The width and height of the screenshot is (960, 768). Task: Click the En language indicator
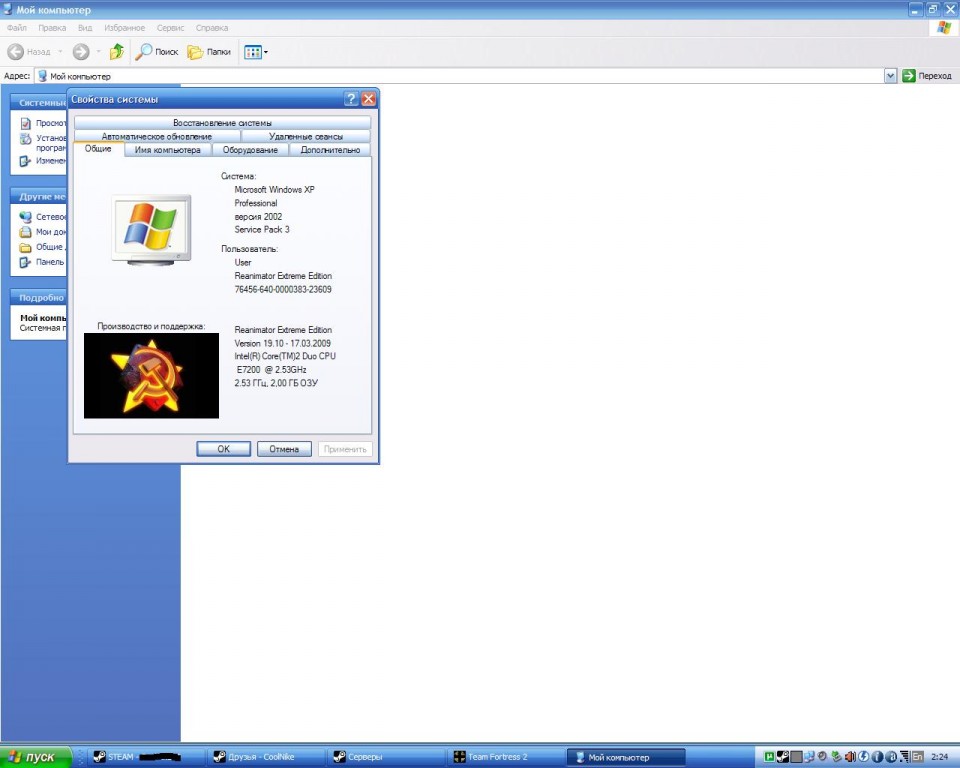918,757
